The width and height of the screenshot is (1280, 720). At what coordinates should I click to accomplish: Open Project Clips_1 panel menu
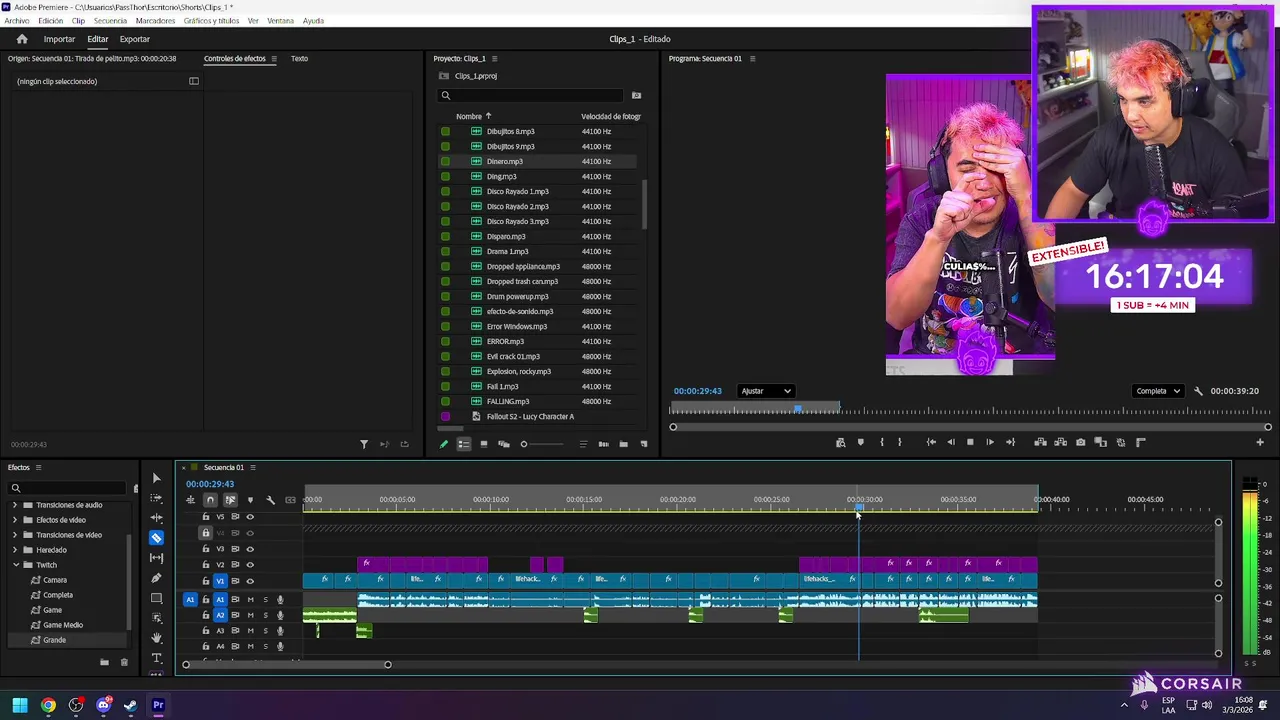pos(494,58)
